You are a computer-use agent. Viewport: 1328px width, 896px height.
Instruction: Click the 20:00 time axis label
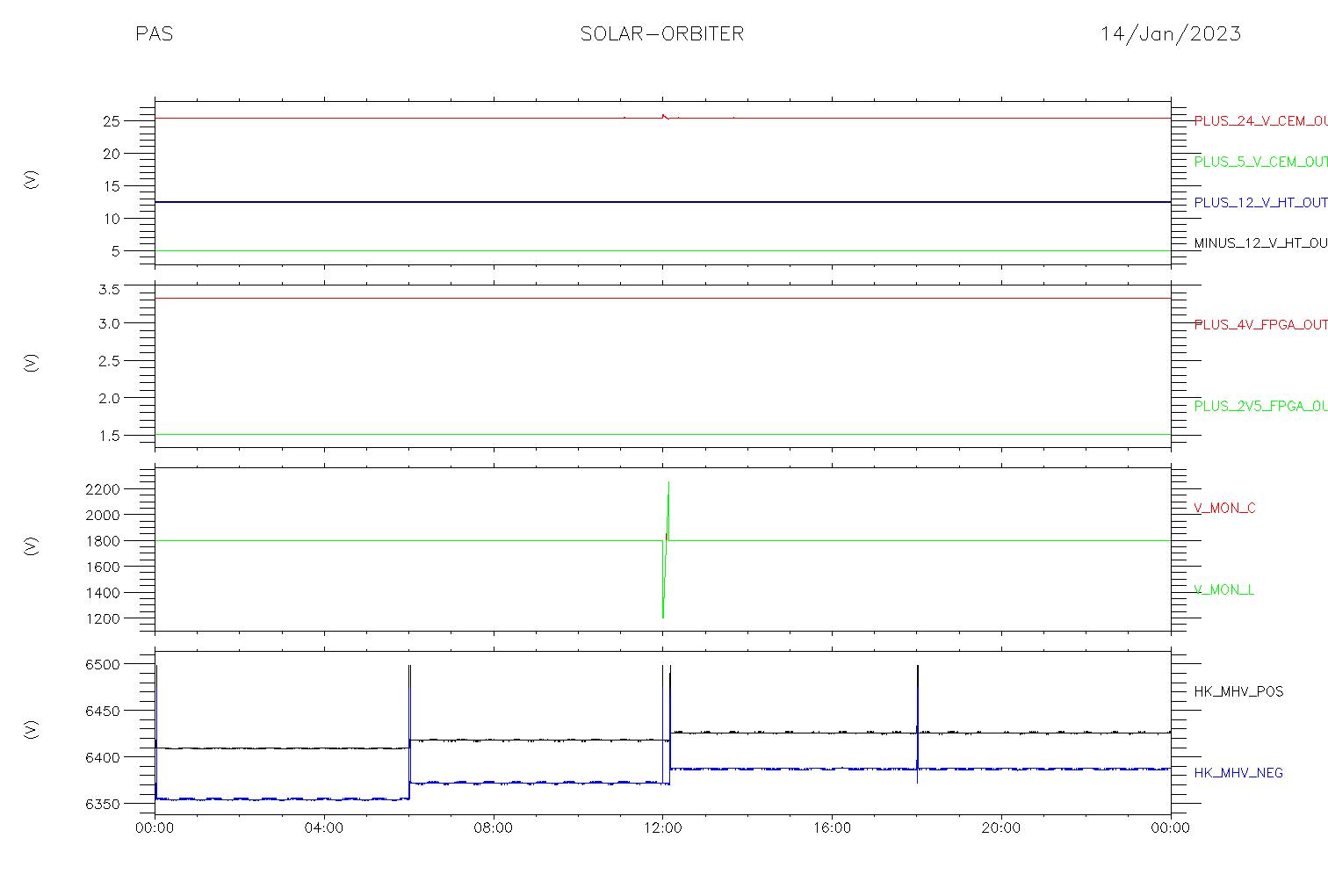(1000, 827)
